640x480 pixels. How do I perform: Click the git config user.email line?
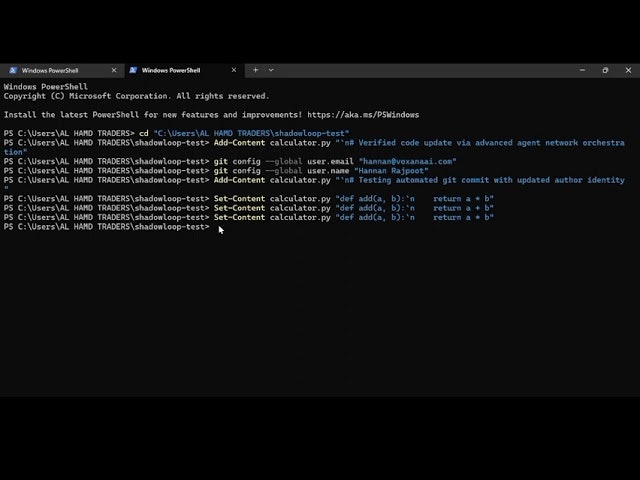(230, 162)
